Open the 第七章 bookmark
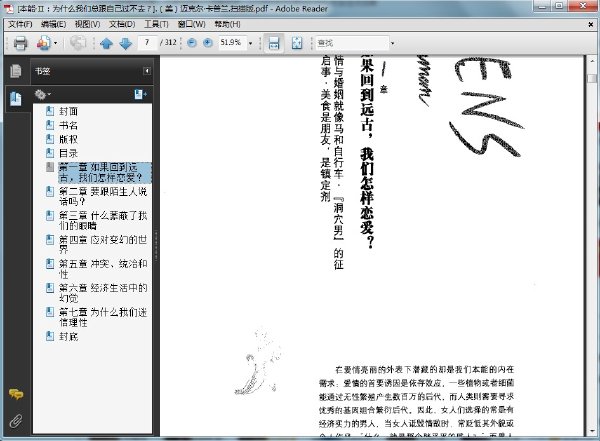Viewport: 600px width, 441px height. click(103, 317)
